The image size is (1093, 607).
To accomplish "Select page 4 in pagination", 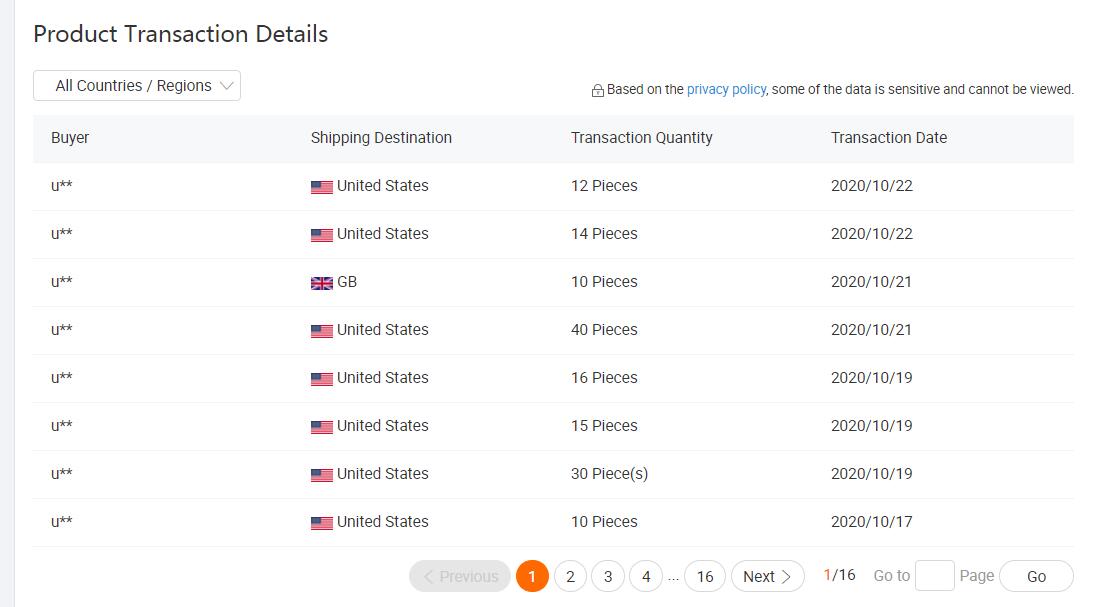I will point(645,576).
